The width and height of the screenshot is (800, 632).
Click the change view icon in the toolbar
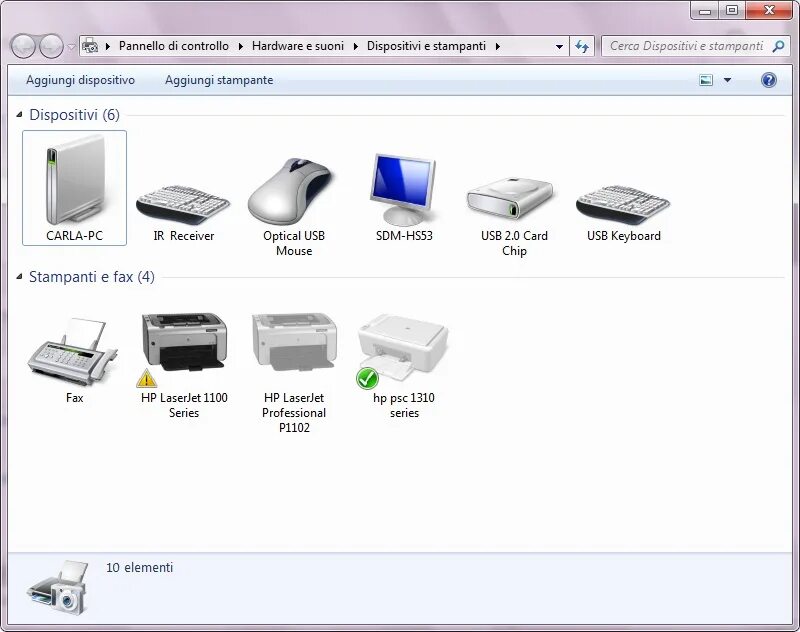[x=706, y=80]
